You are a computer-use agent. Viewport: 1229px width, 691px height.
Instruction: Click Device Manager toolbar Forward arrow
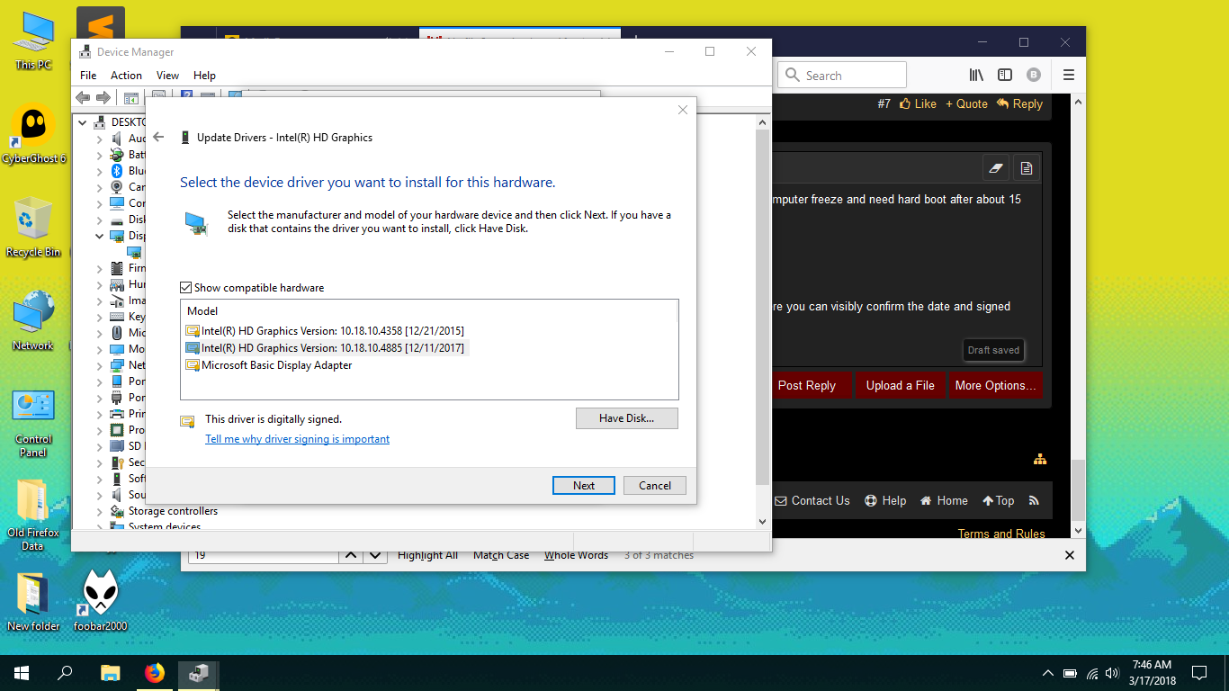(x=103, y=97)
